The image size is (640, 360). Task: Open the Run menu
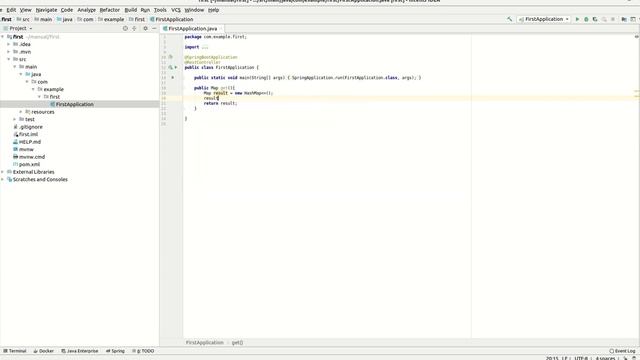145,10
